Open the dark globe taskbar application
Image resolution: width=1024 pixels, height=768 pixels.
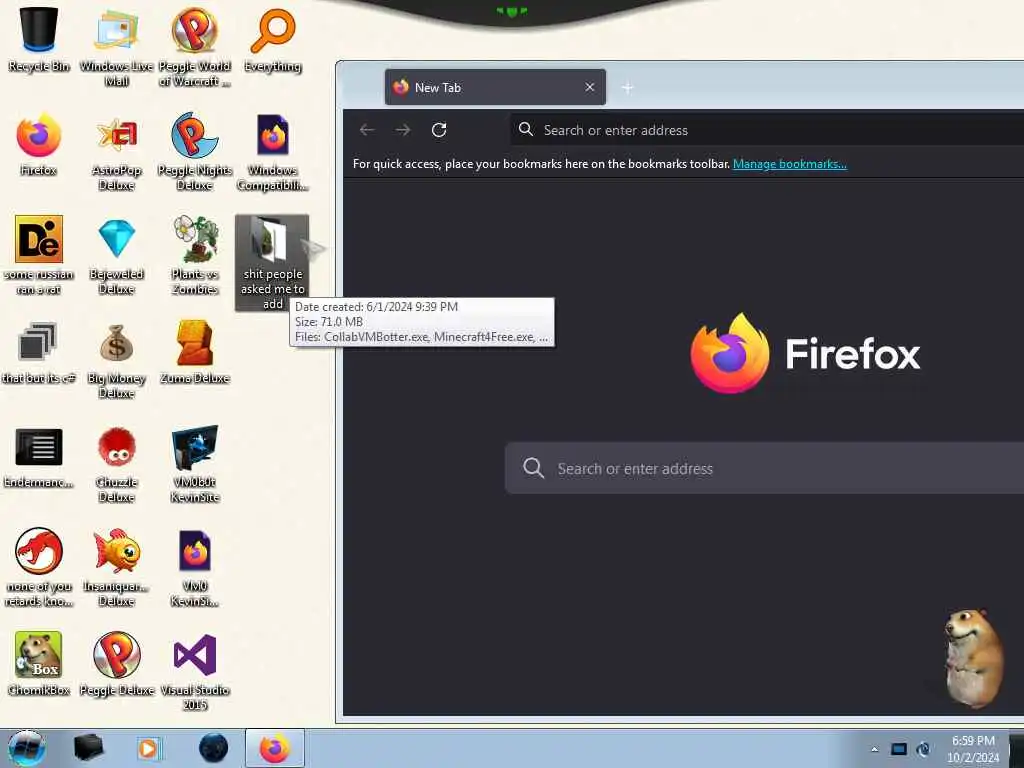[x=213, y=748]
